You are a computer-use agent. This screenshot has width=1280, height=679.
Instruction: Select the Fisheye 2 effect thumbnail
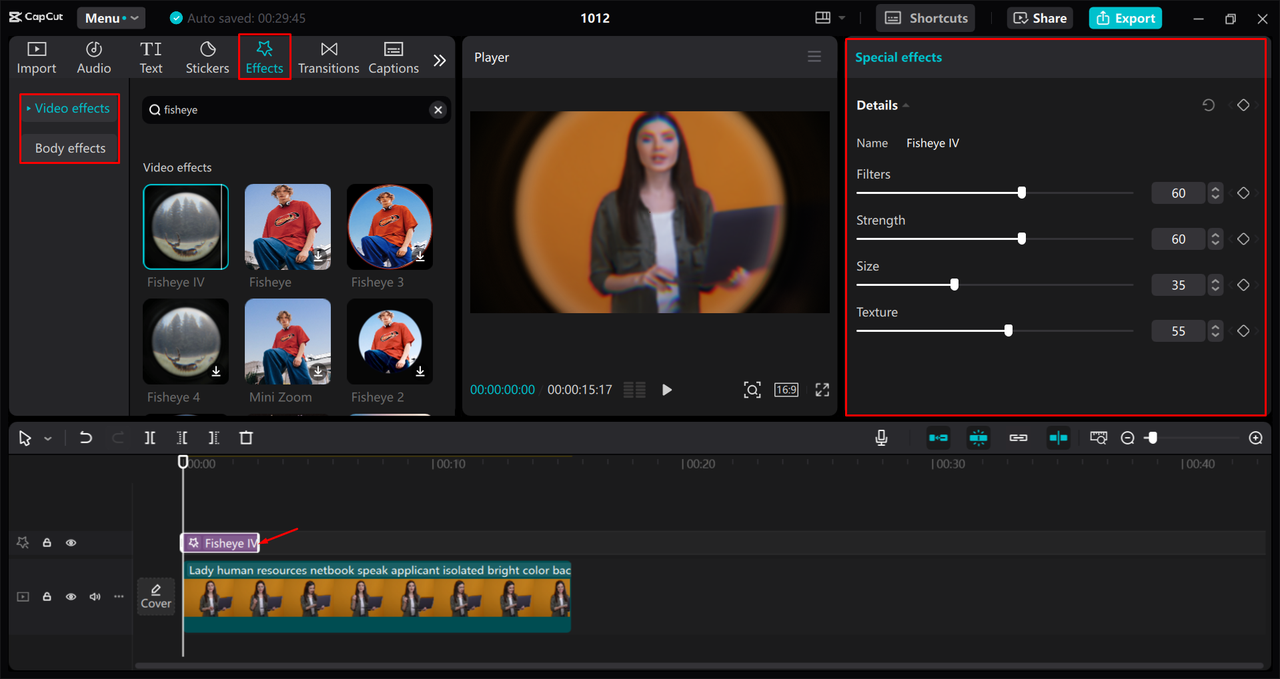click(390, 342)
